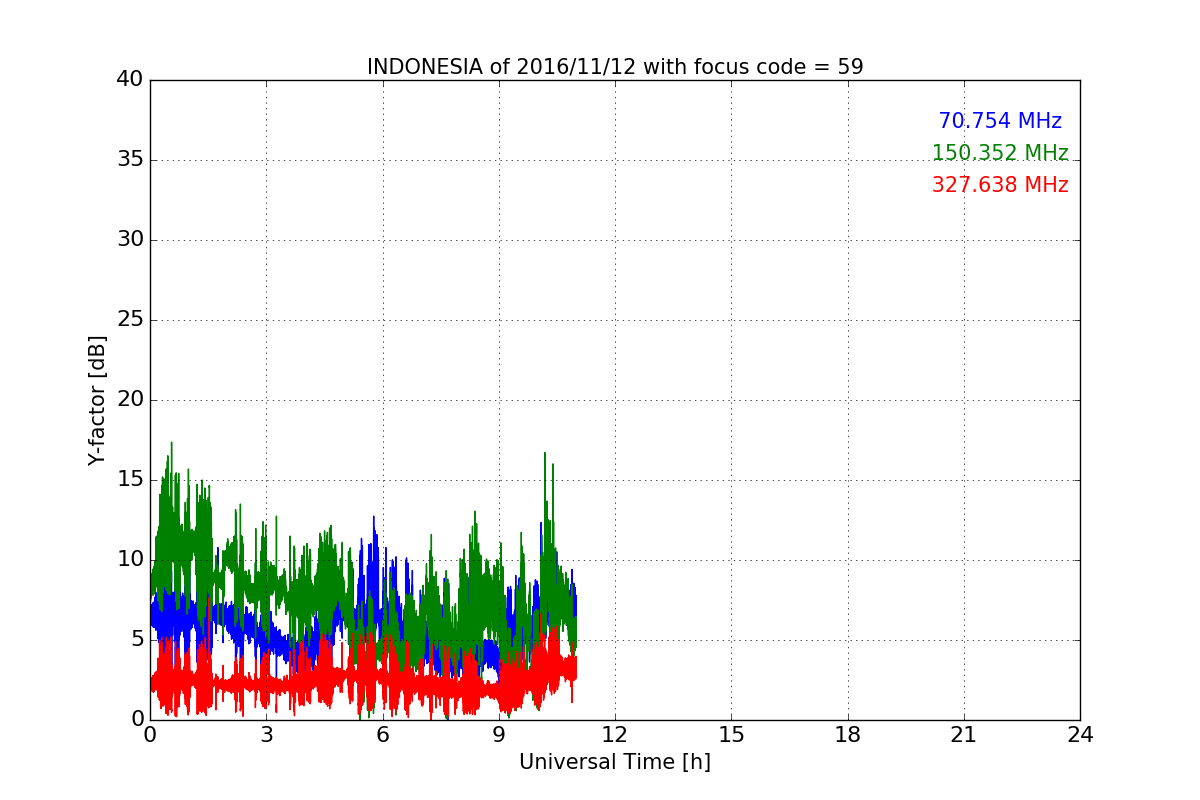Select the green 150.352 MHz legend label
Image resolution: width=1200 pixels, height=800 pixels.
pyautogui.click(x=1000, y=153)
